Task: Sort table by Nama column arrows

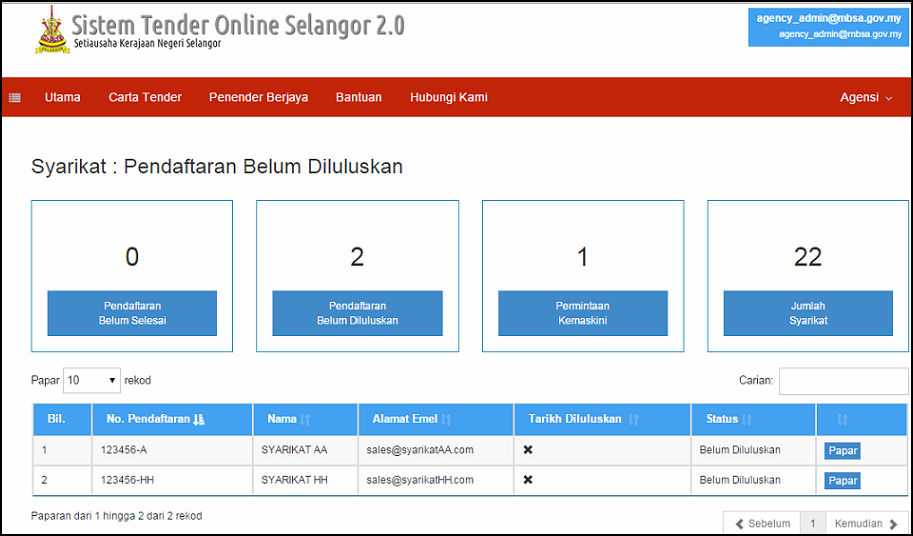Action: [306, 420]
